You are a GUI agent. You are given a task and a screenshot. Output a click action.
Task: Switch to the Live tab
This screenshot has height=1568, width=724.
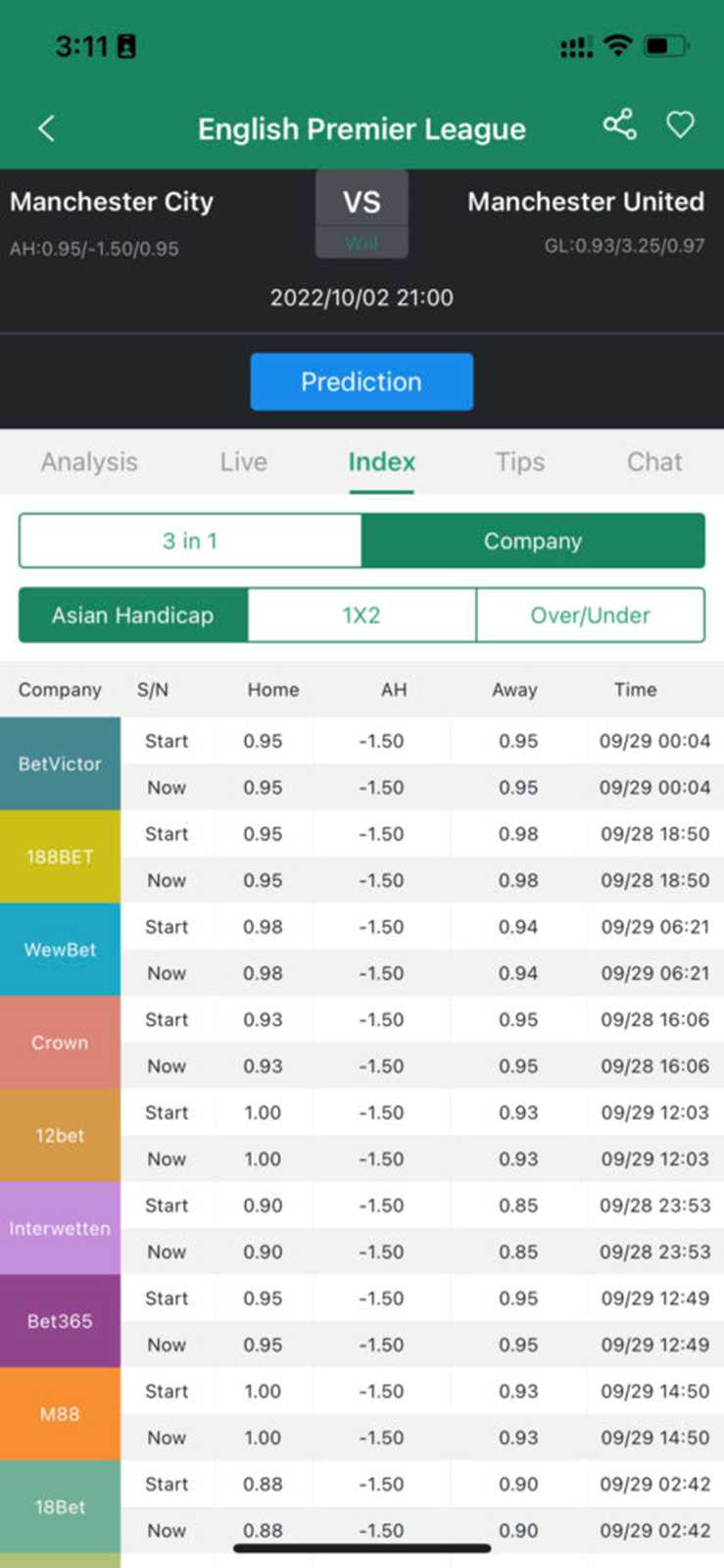pos(243,462)
